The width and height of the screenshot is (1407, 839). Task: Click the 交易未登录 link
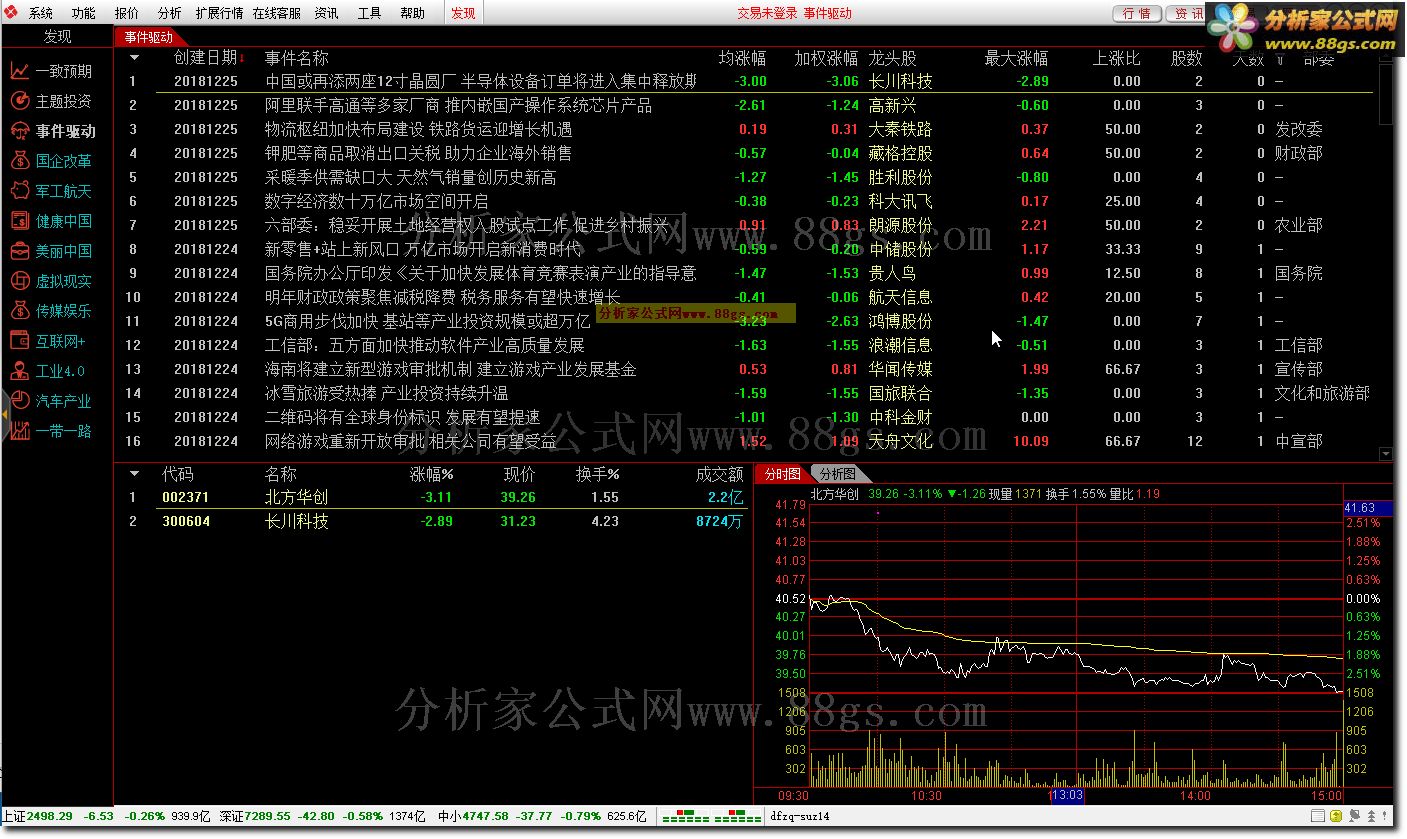click(767, 13)
